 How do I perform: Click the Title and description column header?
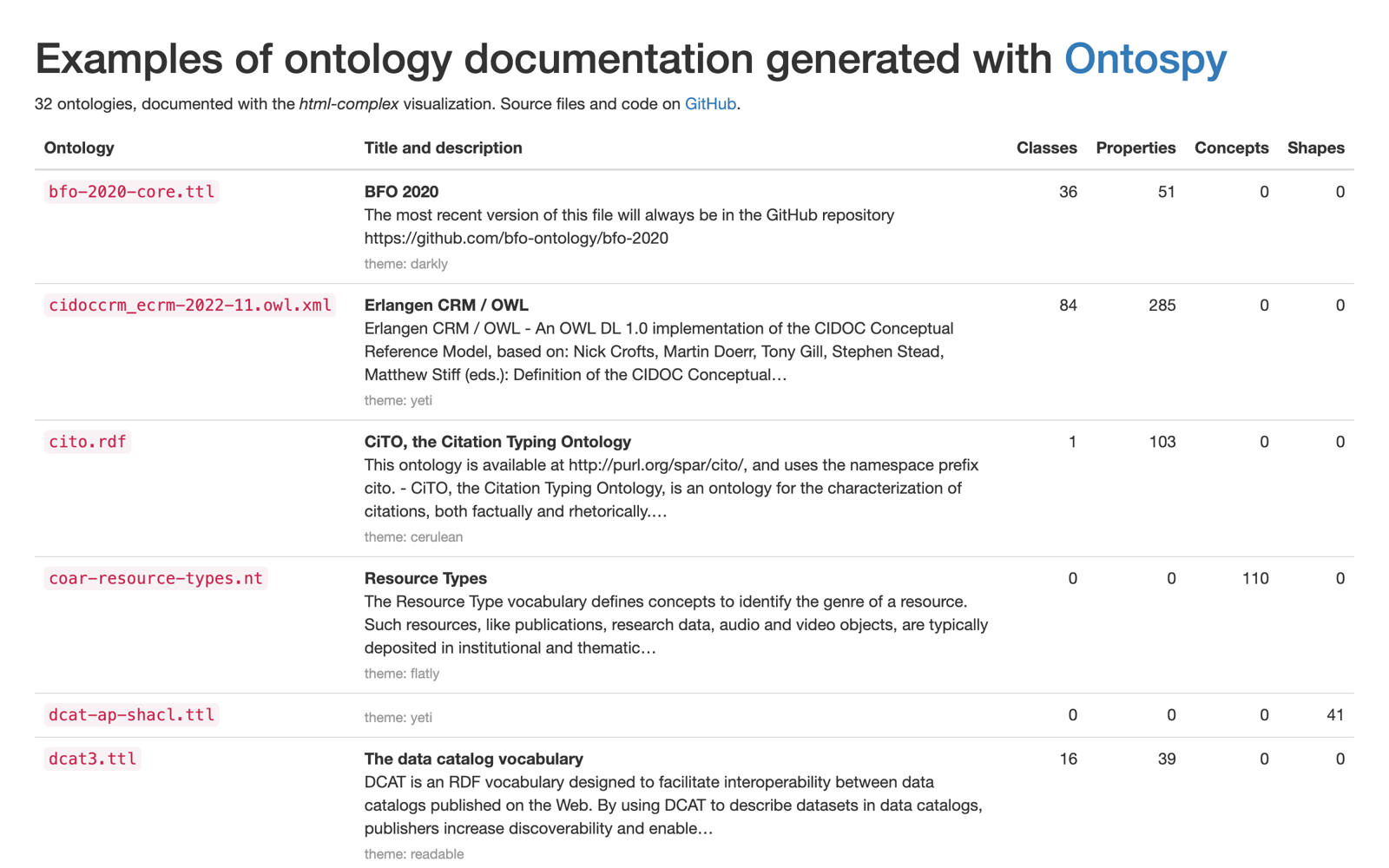coord(444,148)
